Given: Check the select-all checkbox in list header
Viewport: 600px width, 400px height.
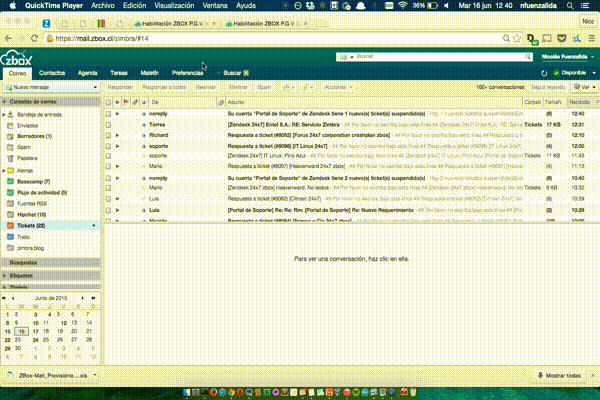Looking at the screenshot, I should coord(108,102).
